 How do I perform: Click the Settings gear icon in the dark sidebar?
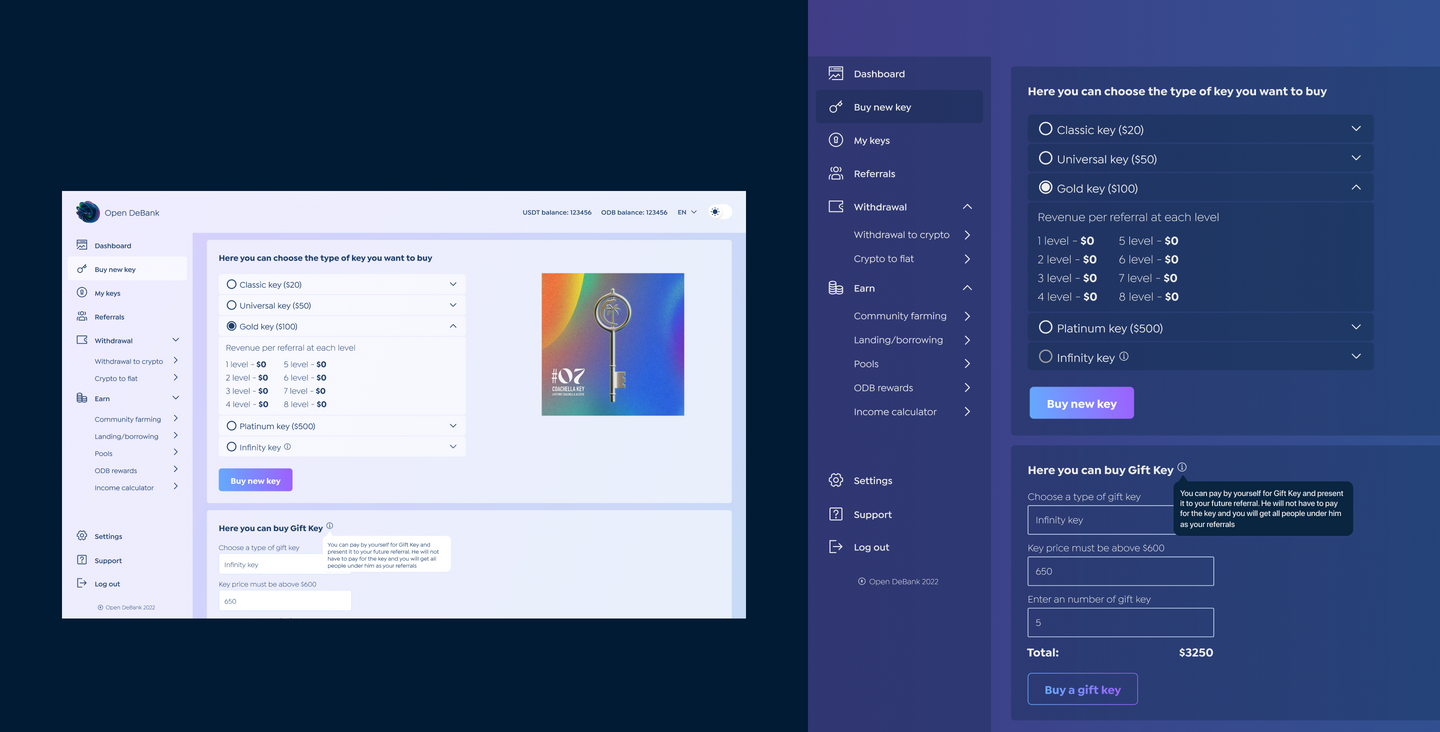click(x=836, y=480)
